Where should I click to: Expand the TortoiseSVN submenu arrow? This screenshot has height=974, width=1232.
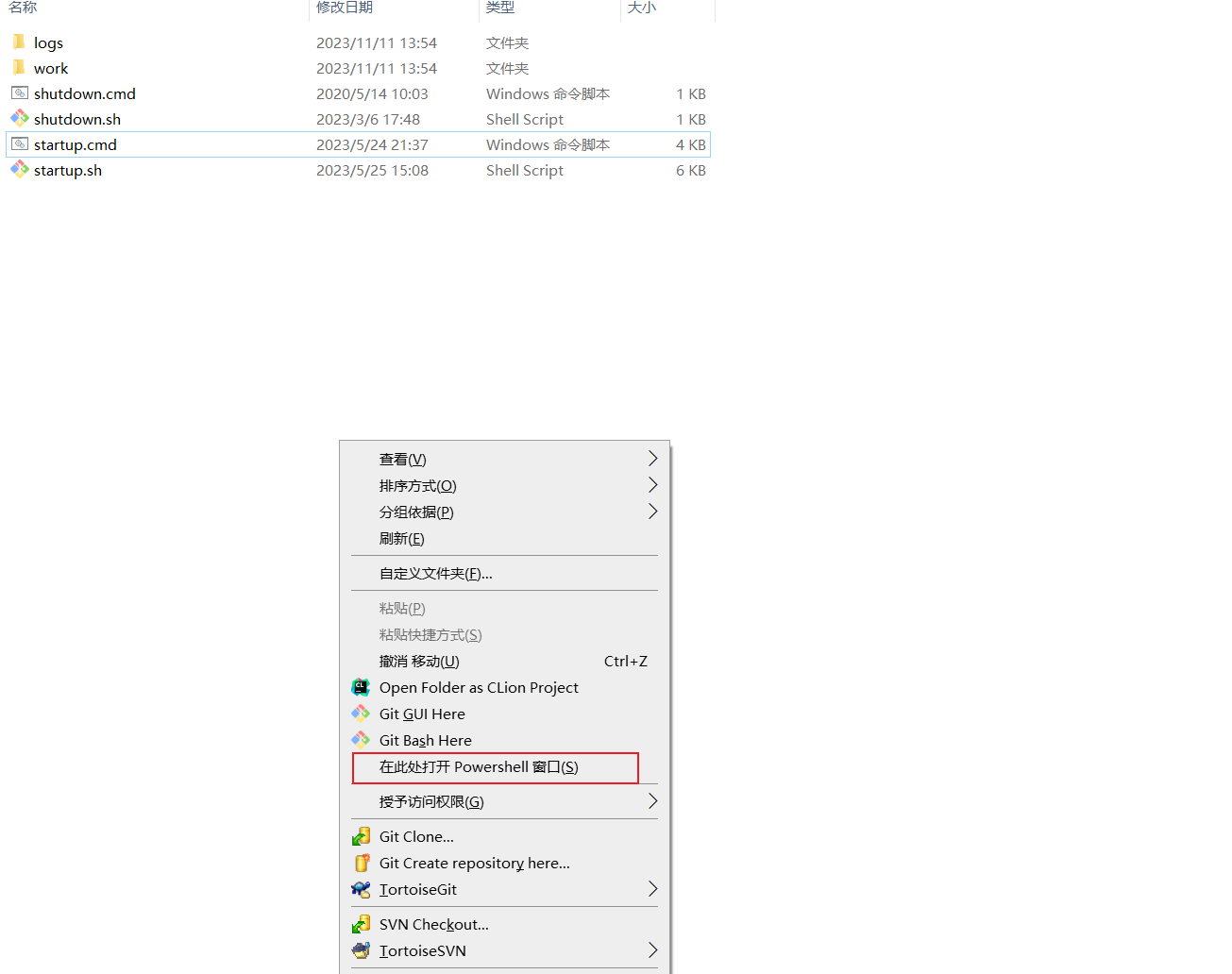point(652,950)
